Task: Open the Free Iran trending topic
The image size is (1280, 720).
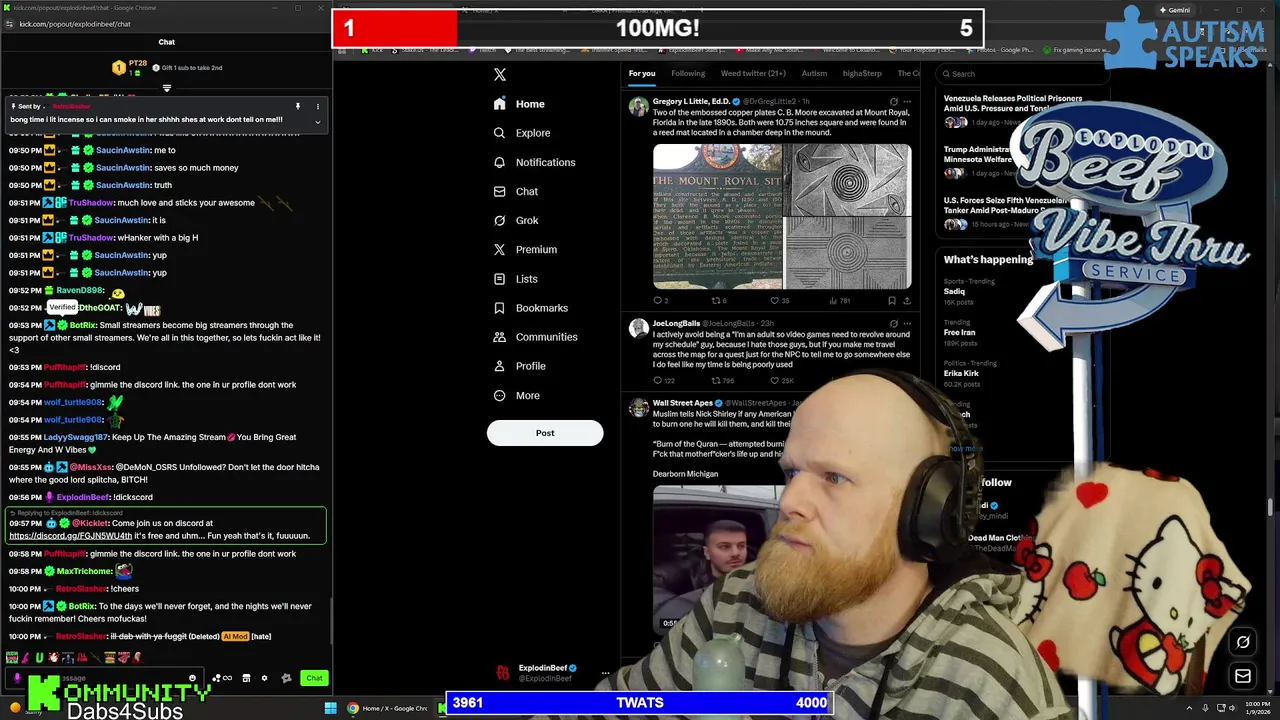Action: (x=960, y=332)
